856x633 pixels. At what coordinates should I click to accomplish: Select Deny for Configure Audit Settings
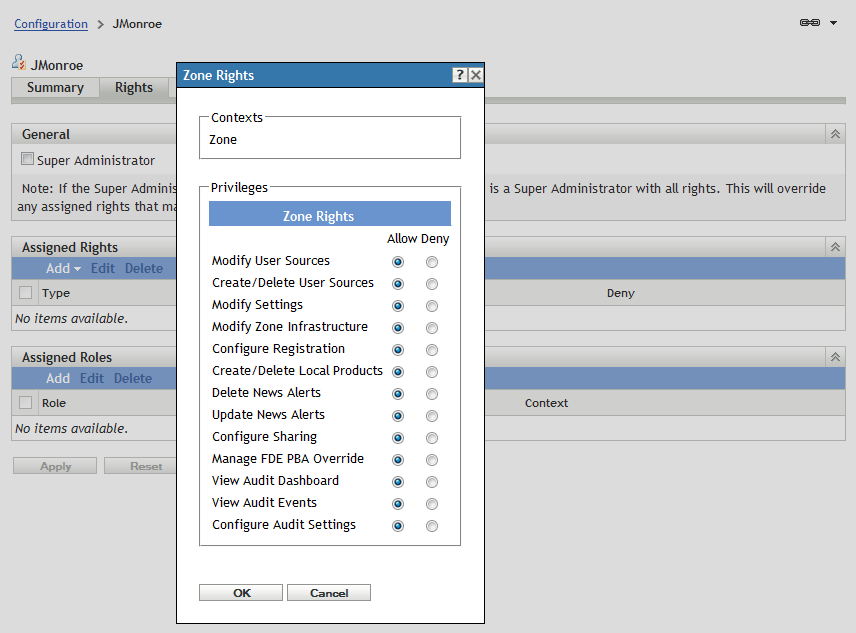click(x=432, y=526)
